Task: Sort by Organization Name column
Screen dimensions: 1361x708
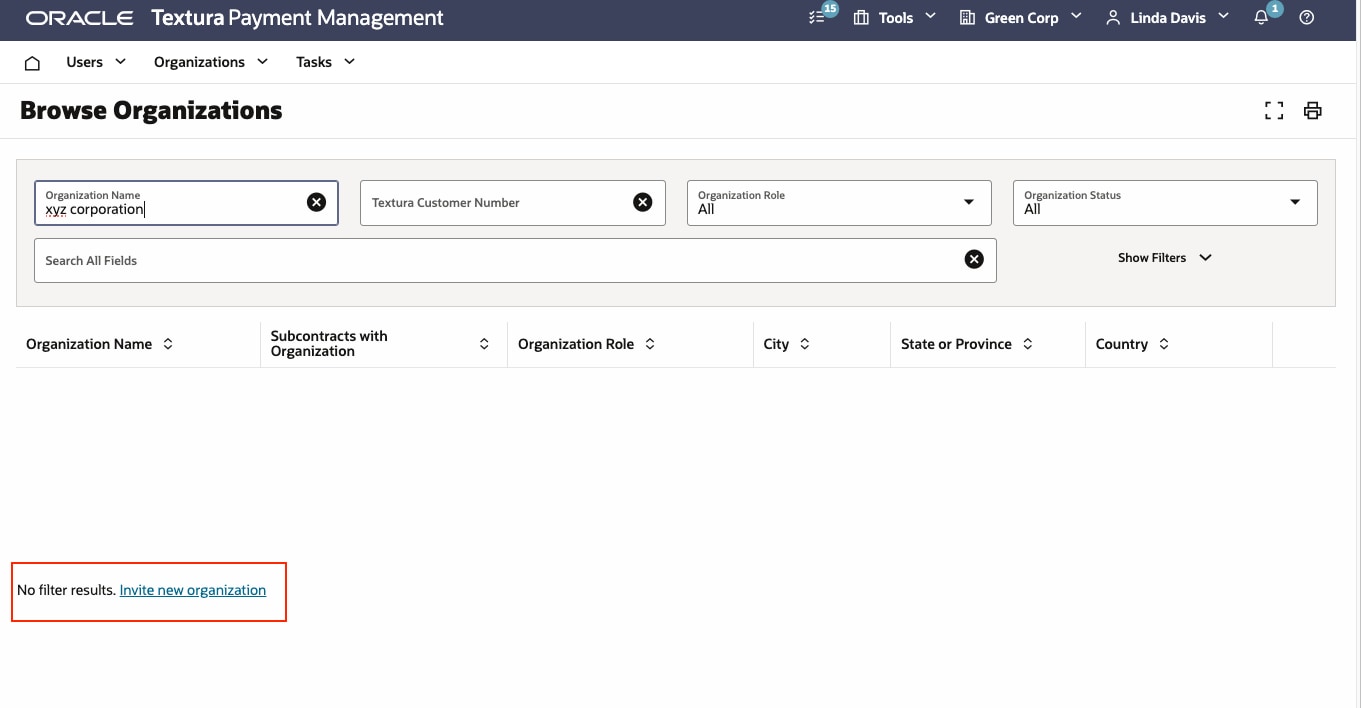Action: pyautogui.click(x=168, y=344)
